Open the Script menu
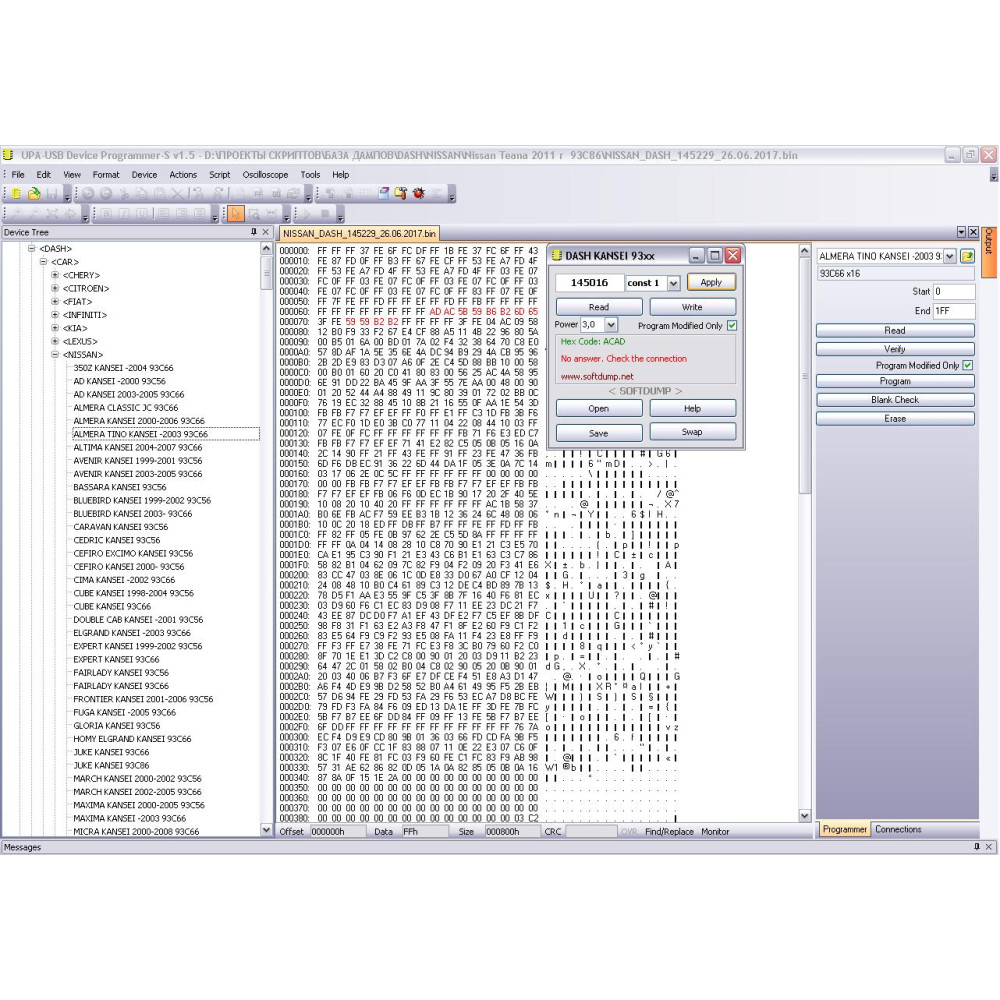 pos(219,175)
